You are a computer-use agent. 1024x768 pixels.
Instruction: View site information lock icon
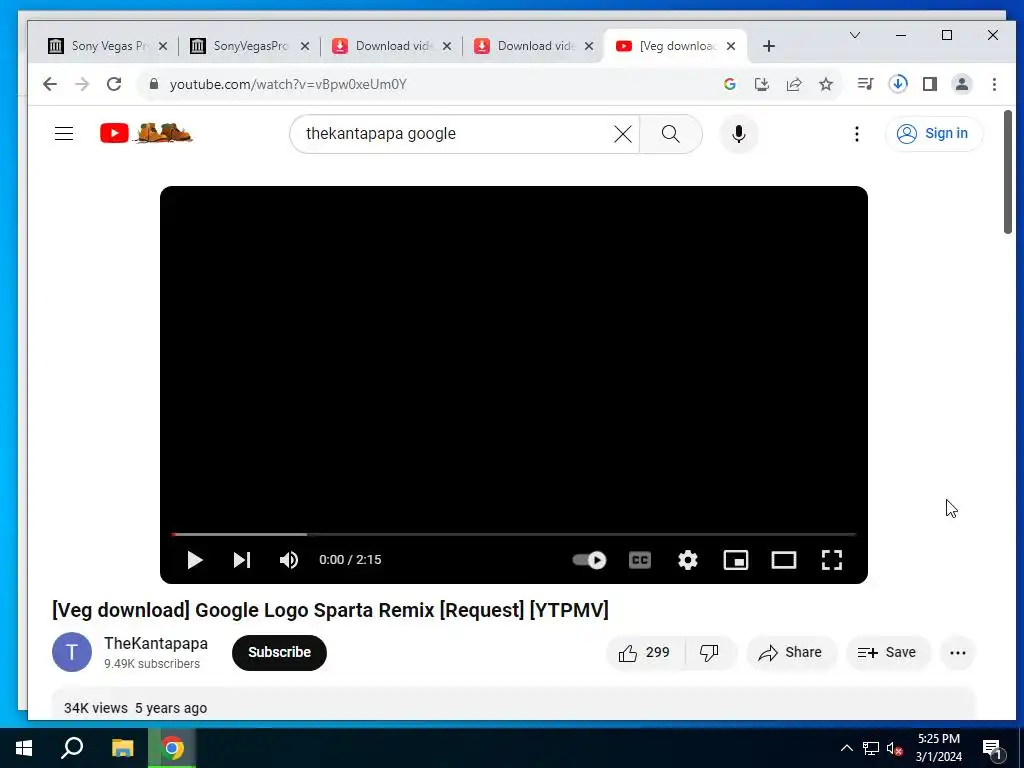click(x=154, y=84)
